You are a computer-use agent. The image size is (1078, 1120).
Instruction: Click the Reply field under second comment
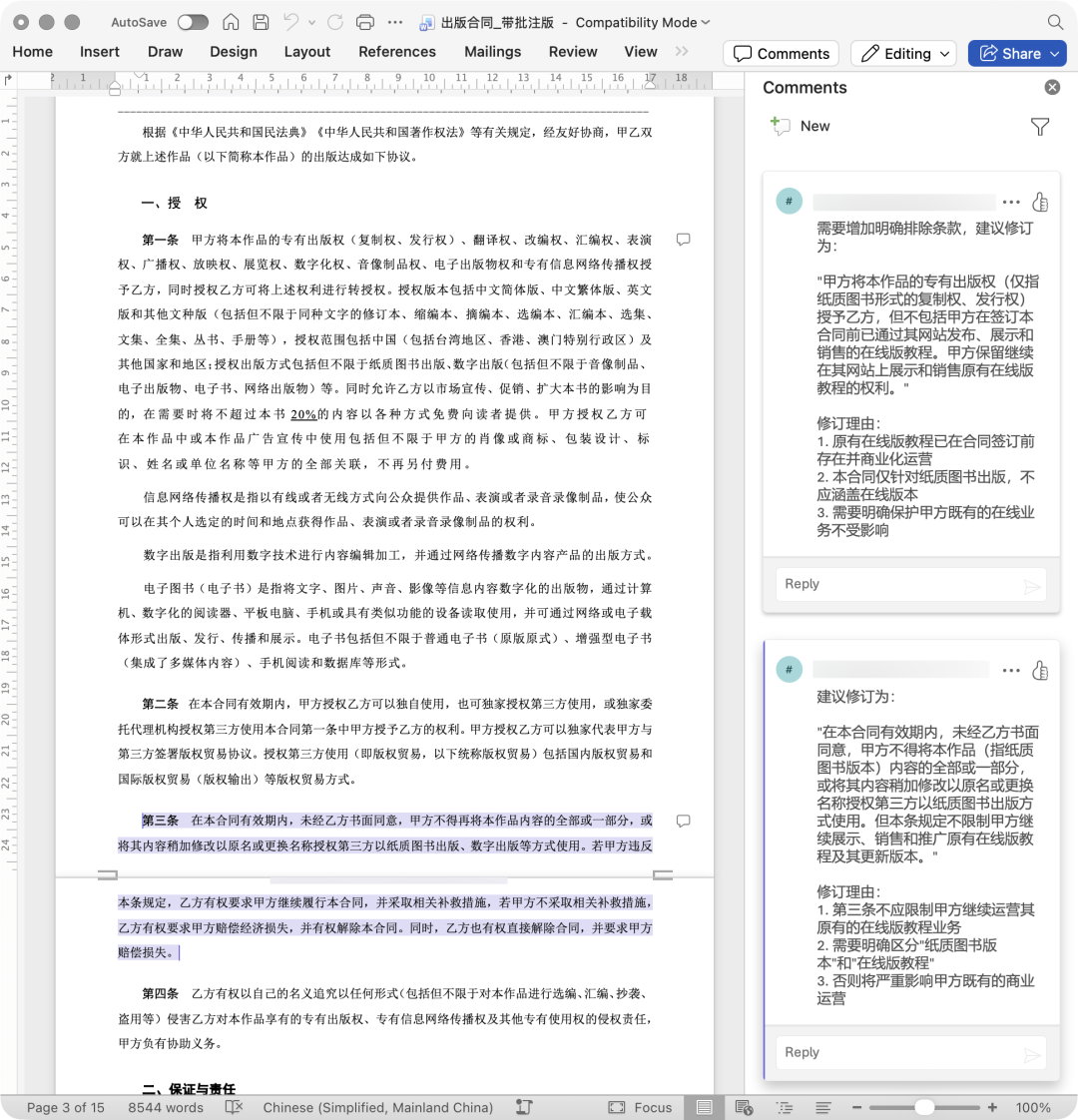point(911,1053)
